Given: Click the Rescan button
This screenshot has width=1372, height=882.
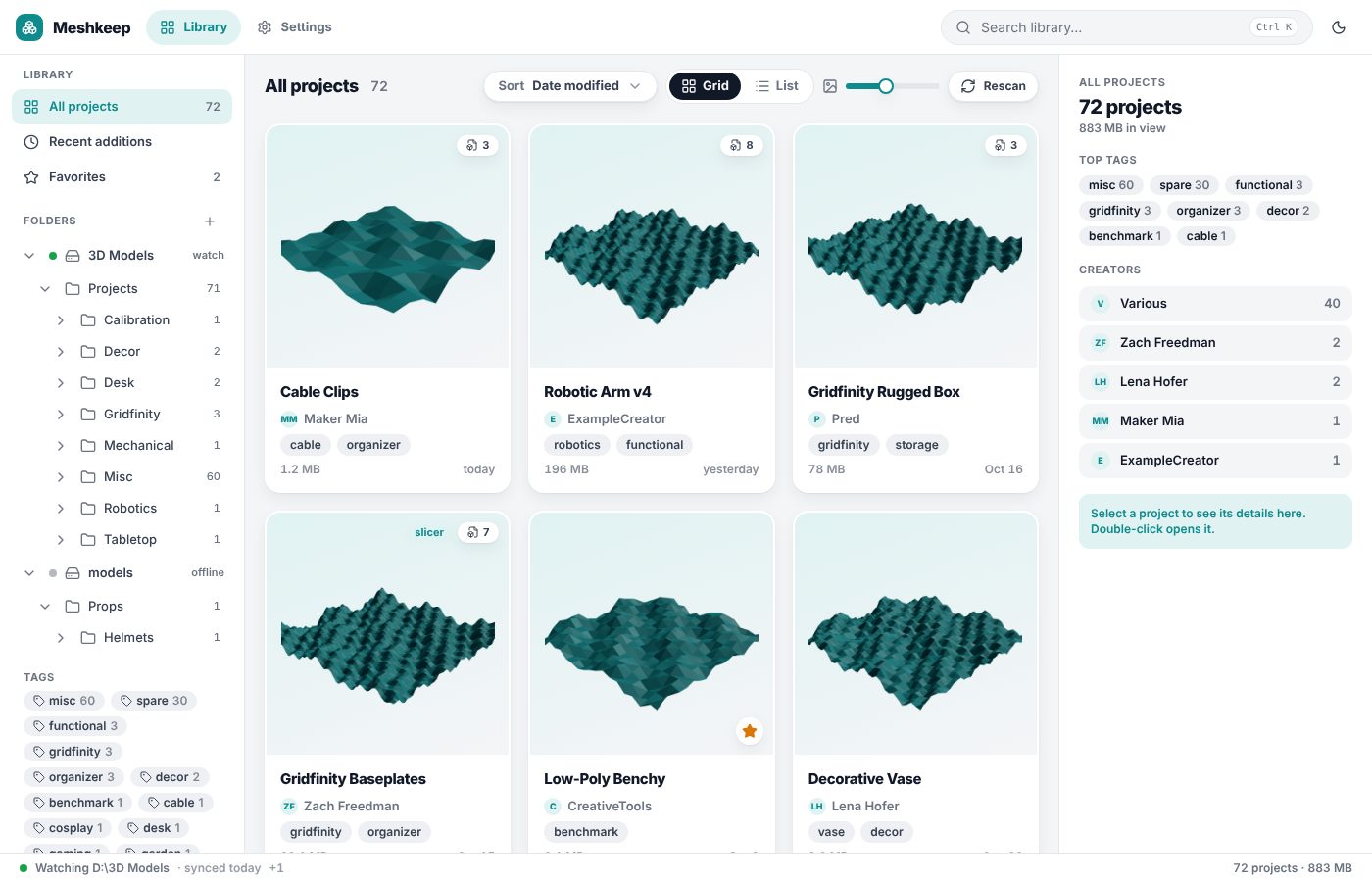Looking at the screenshot, I should point(993,86).
